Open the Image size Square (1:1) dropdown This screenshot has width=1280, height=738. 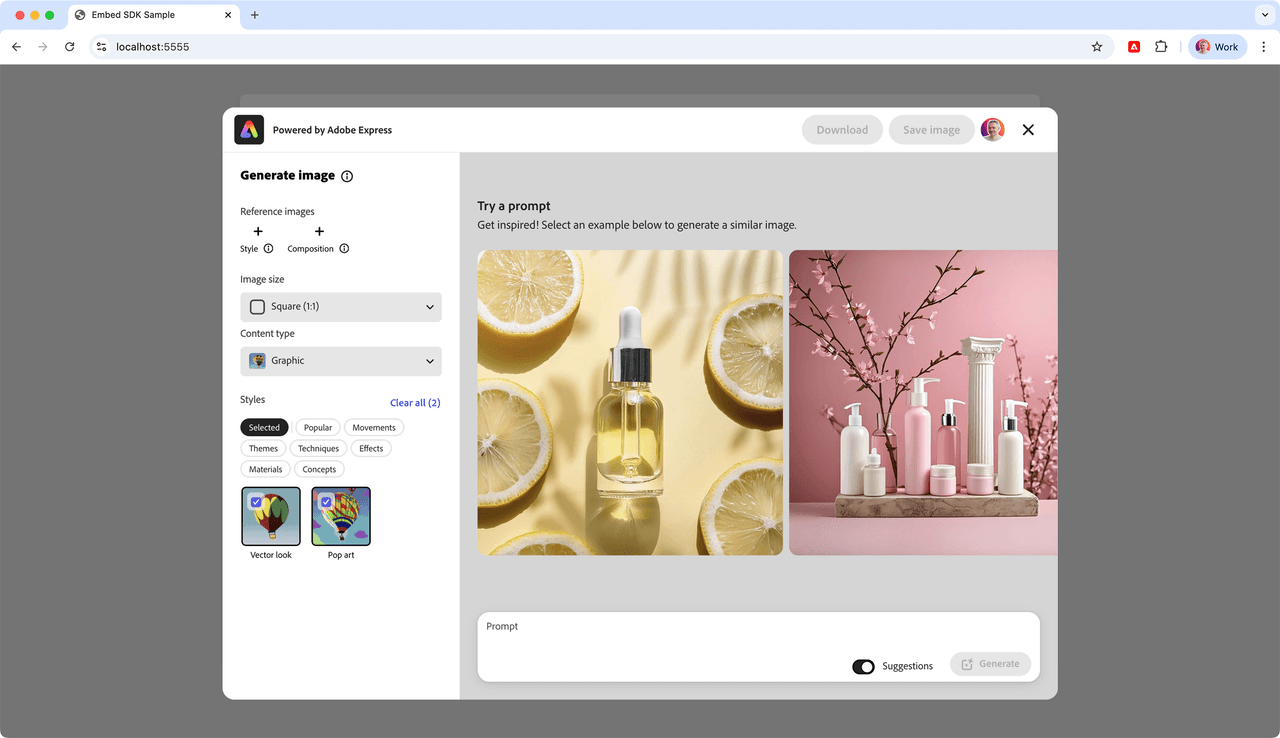(x=341, y=307)
